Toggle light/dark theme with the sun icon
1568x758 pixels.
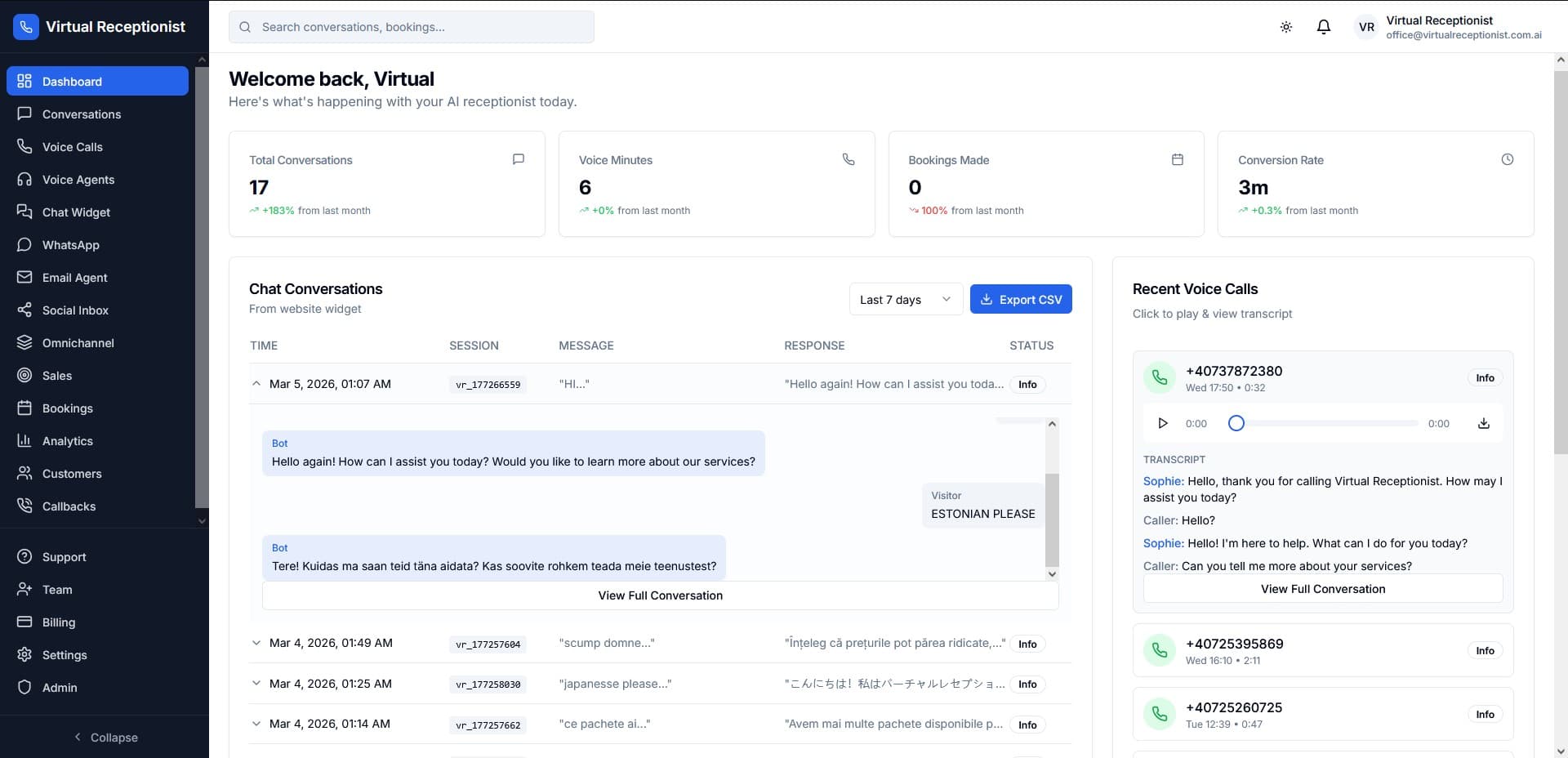pos(1285,26)
